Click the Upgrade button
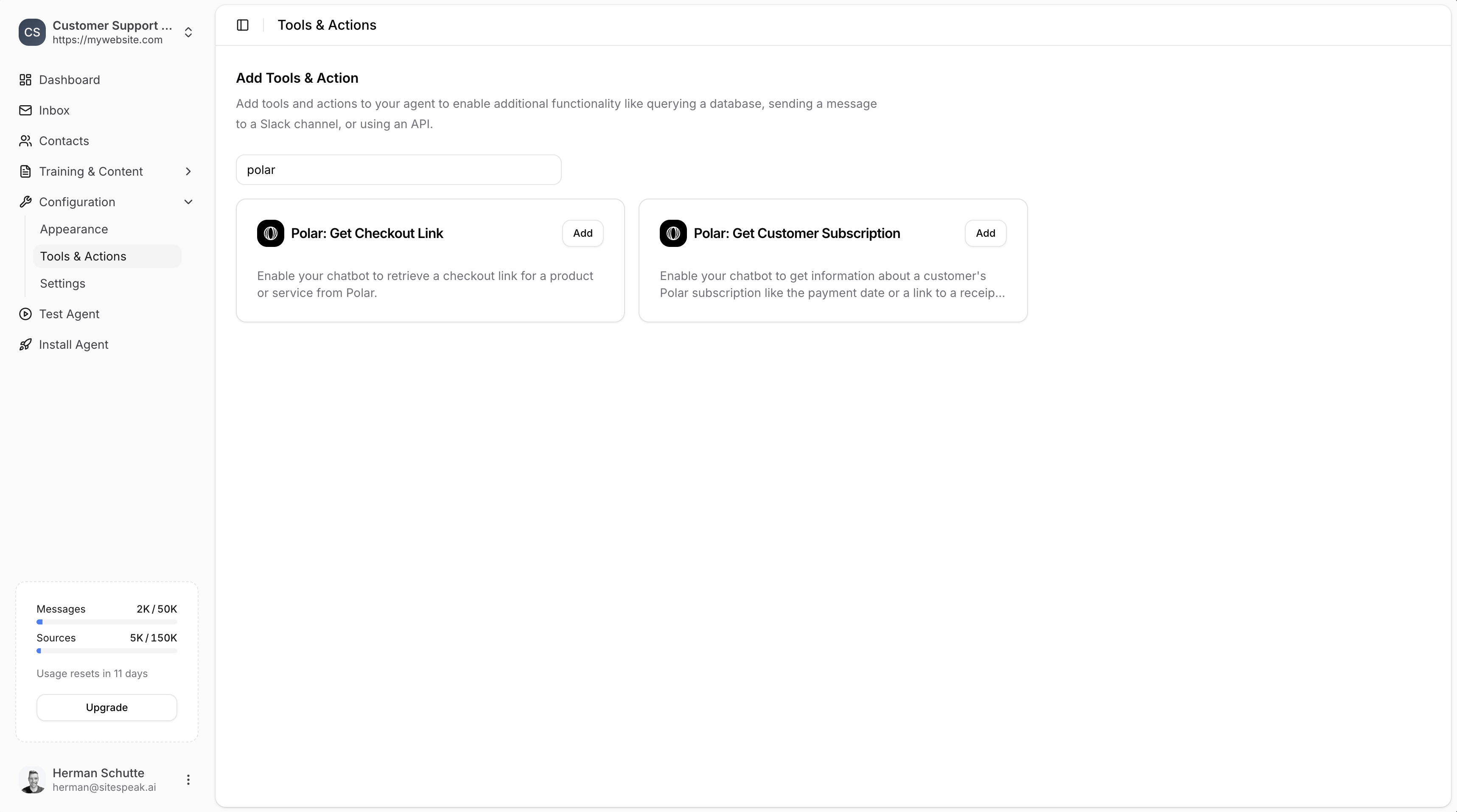This screenshot has height=812, width=1457. pyautogui.click(x=107, y=707)
